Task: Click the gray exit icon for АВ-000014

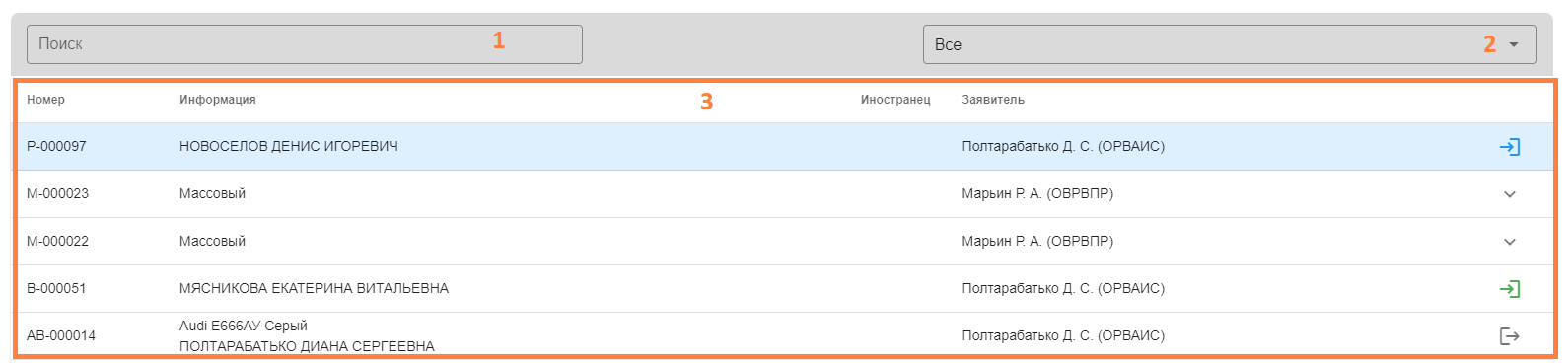Action: 1509,336
